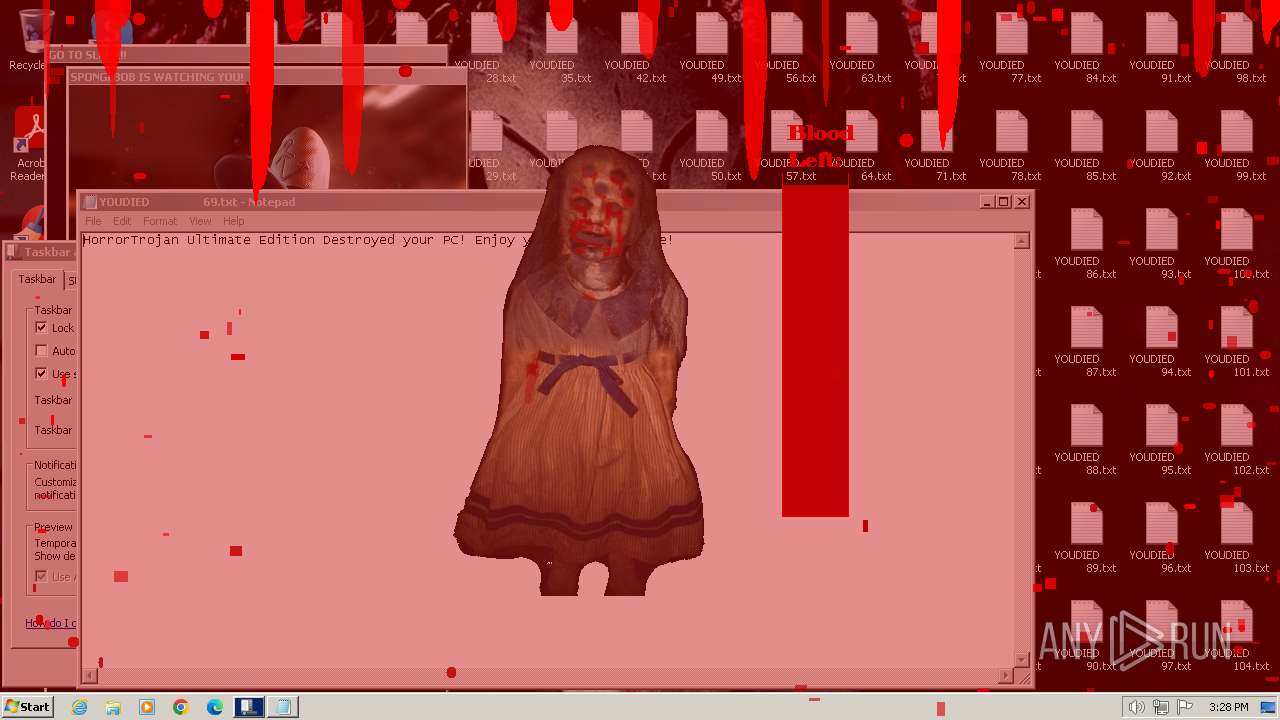Screen dimensions: 1280x720
Task: Click the Notepad vertical scroll up arrow
Action: 1022,241
